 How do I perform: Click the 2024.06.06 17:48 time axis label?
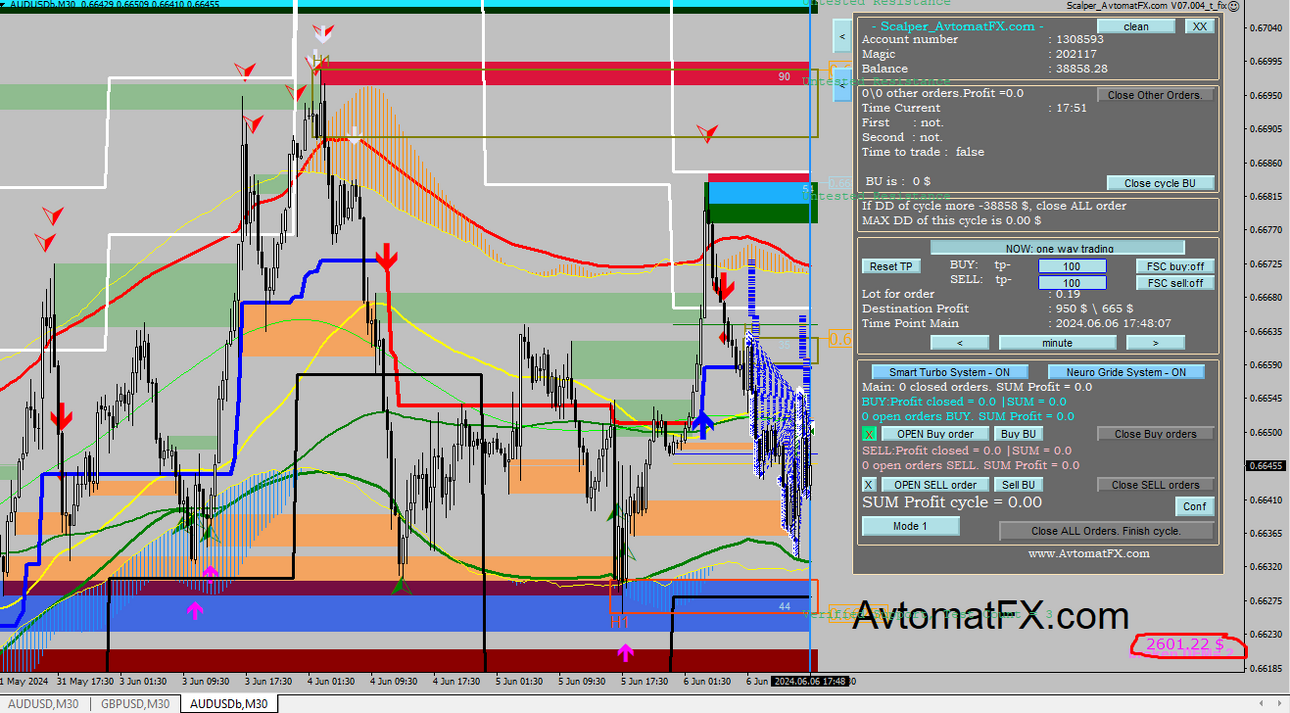click(810, 681)
